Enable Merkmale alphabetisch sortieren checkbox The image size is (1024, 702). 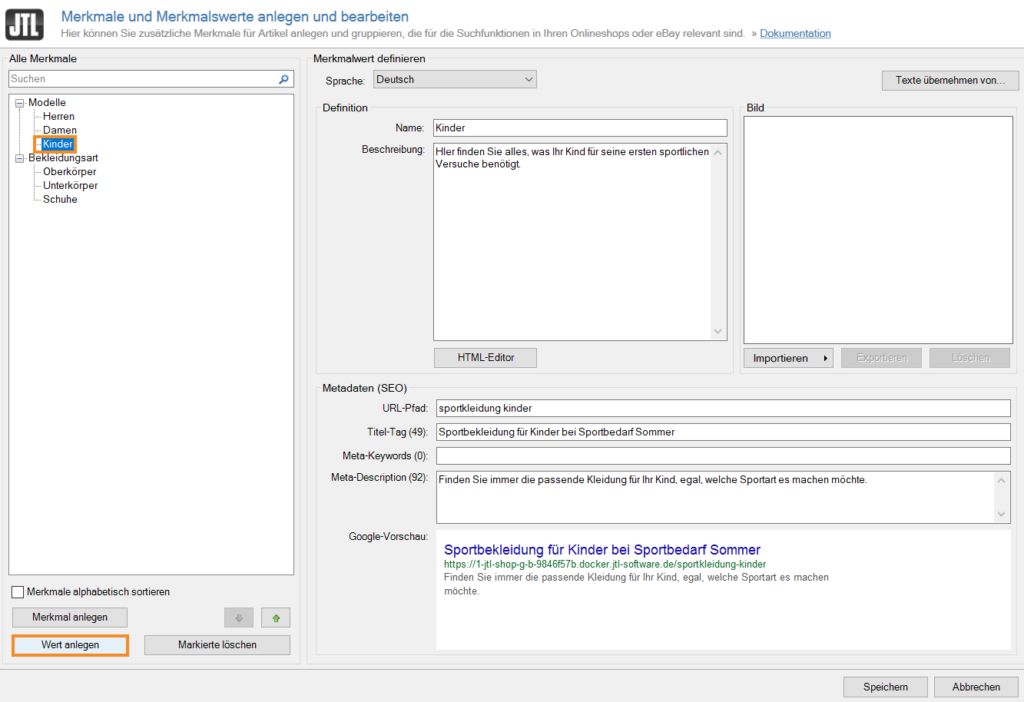pos(18,592)
